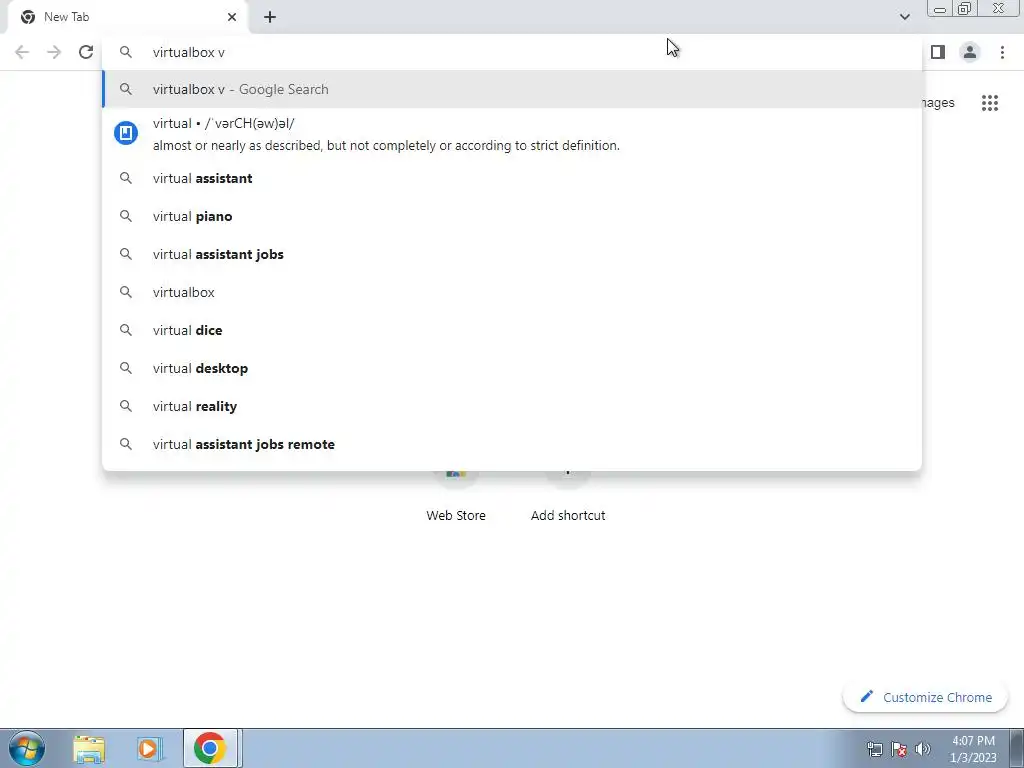Open the profile avatar icon
1024x768 pixels.
click(970, 52)
